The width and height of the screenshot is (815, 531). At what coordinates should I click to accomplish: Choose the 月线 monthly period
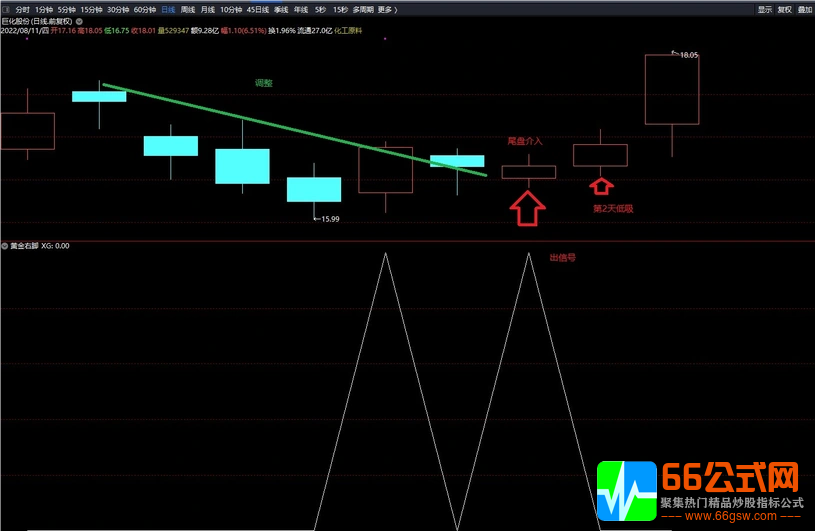click(x=207, y=9)
